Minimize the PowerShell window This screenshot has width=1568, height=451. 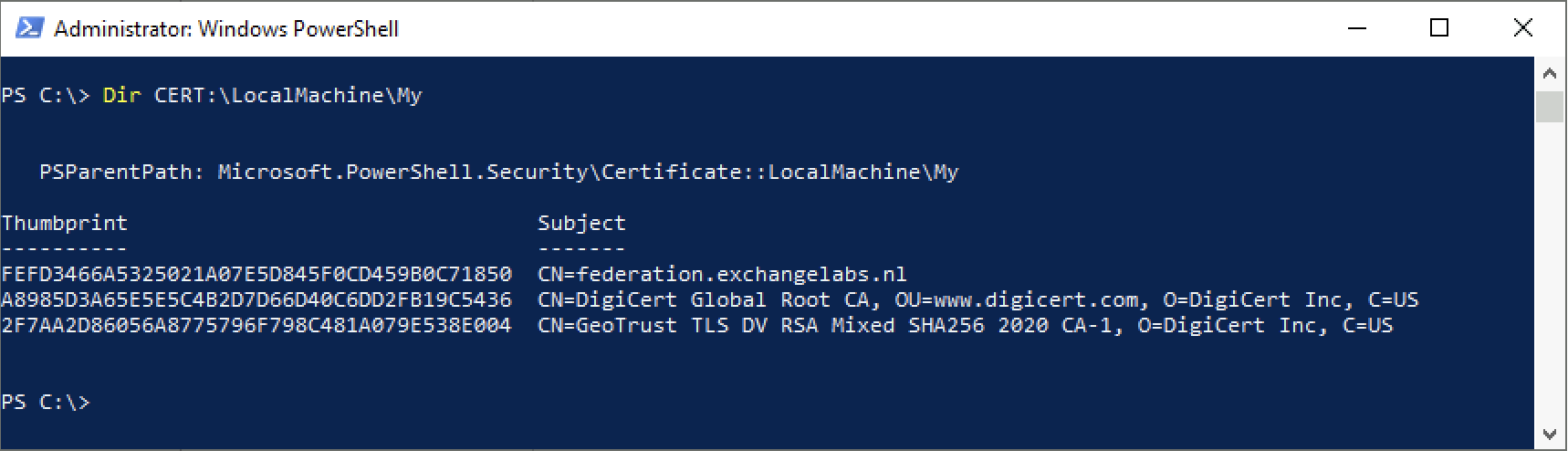click(x=1357, y=28)
